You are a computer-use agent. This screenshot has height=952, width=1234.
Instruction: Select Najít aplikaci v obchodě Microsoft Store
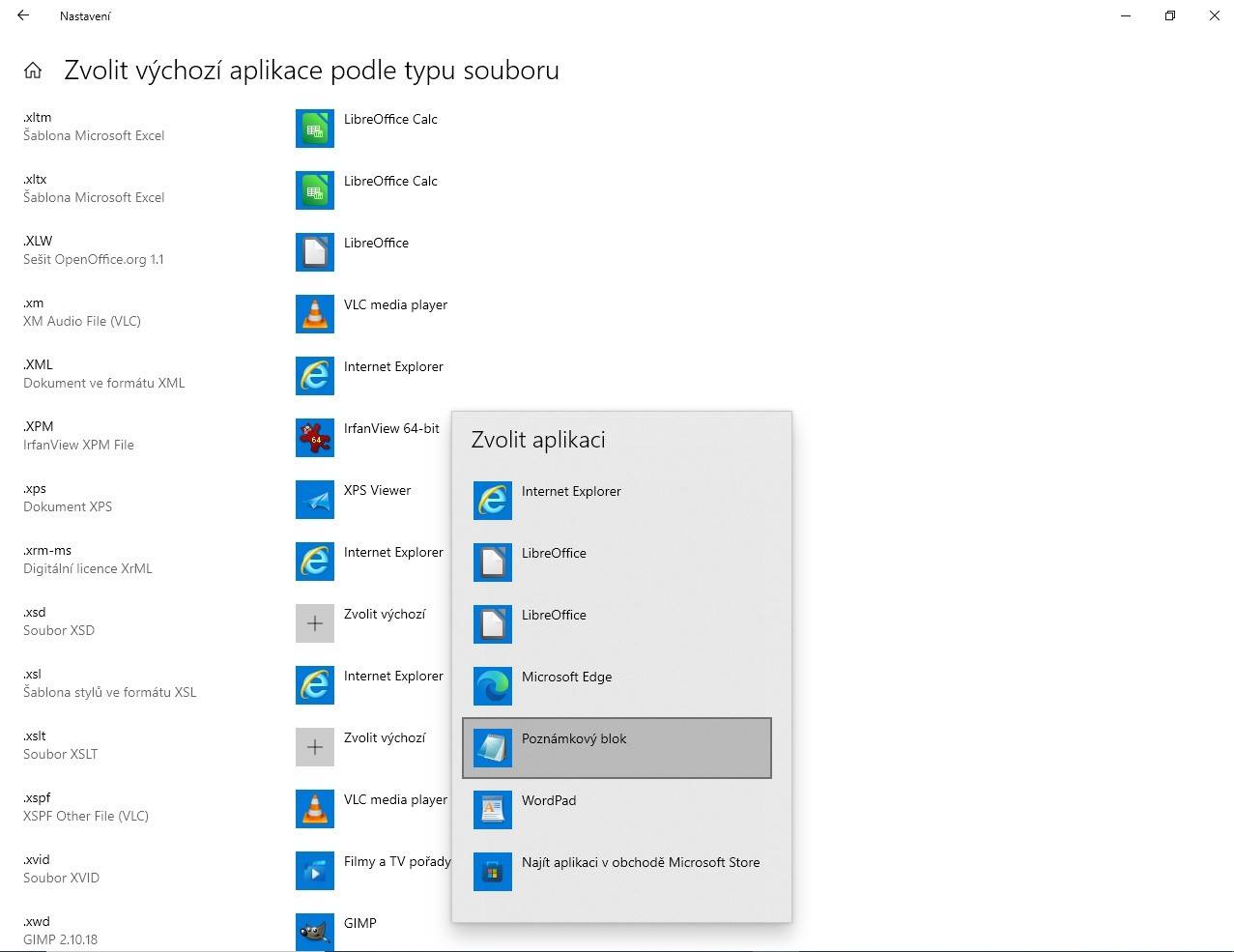(617, 872)
